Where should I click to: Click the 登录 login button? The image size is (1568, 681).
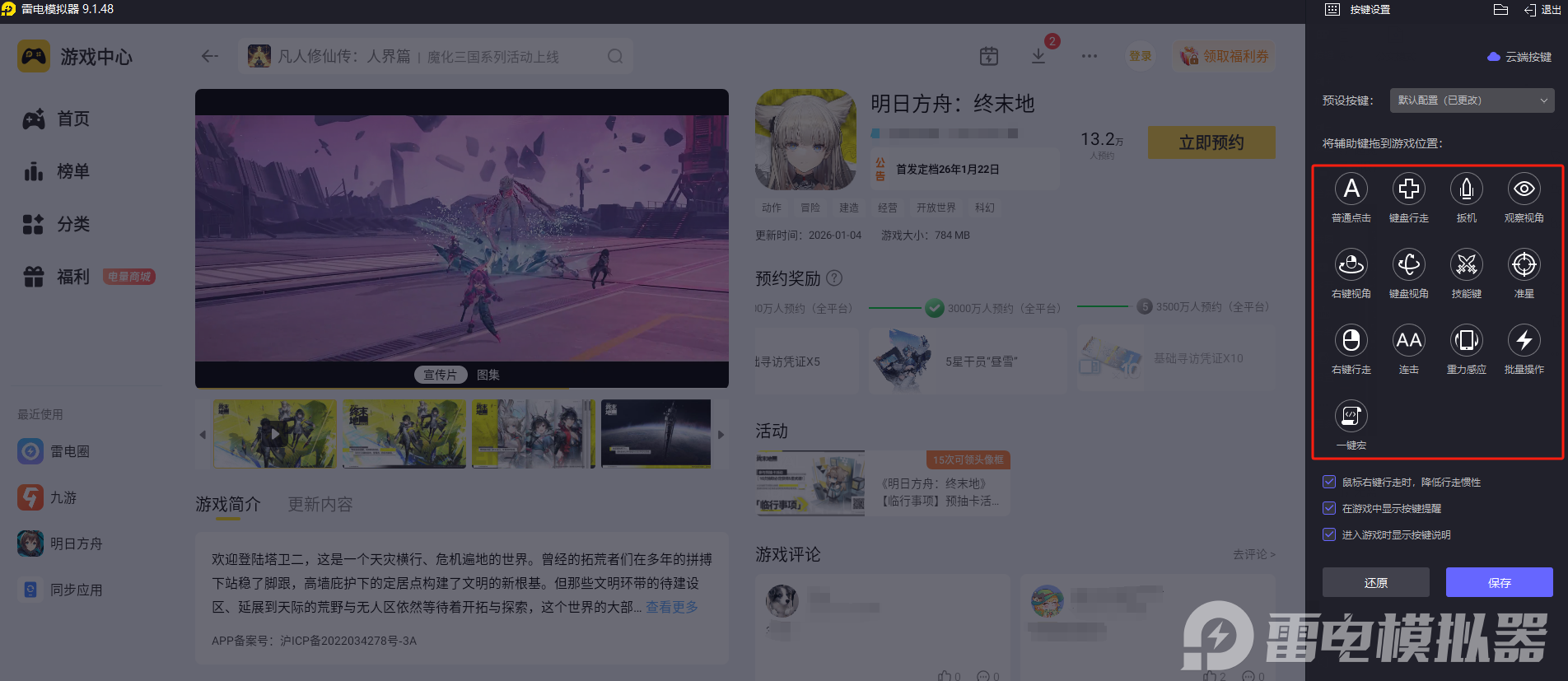tap(1141, 56)
